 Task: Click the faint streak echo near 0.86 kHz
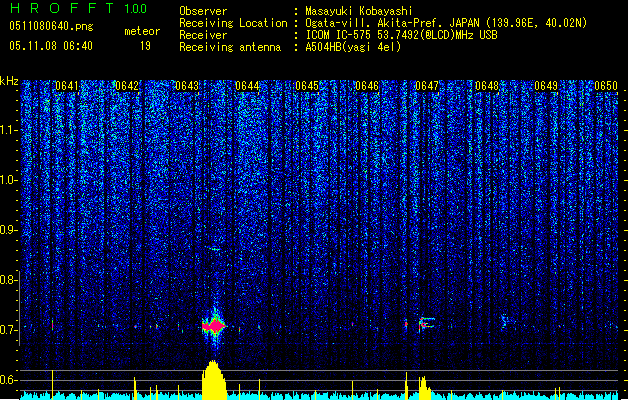point(214,249)
